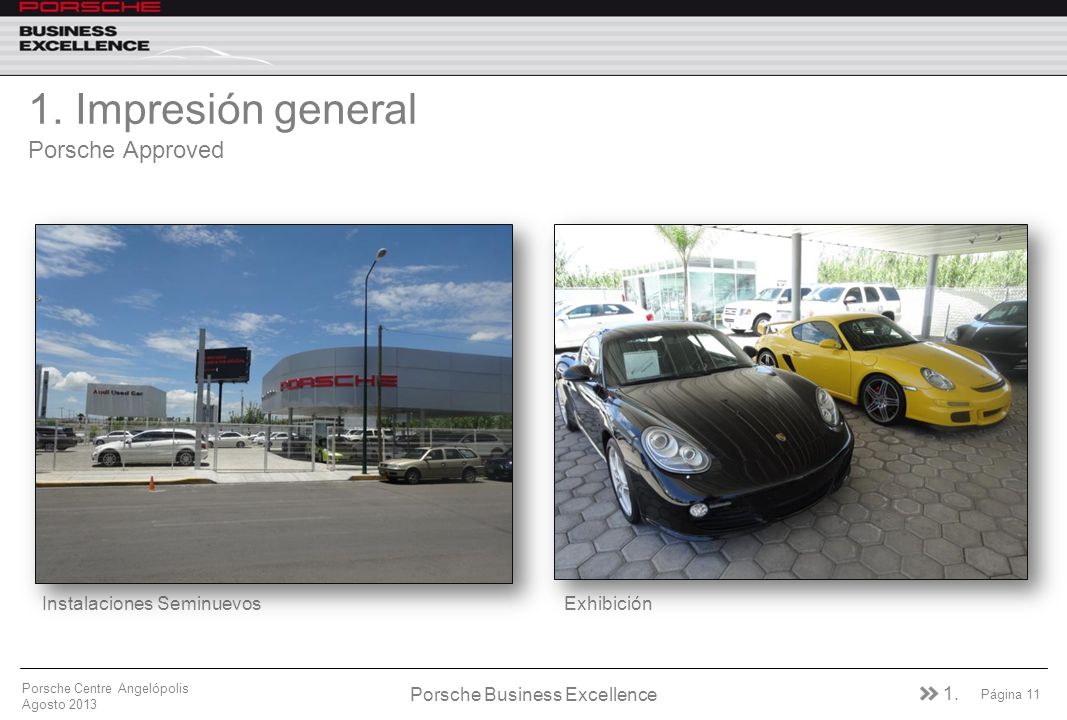
Task: Click the 'Porsche Business Excellence' footer title
Action: pyautogui.click(x=534, y=694)
